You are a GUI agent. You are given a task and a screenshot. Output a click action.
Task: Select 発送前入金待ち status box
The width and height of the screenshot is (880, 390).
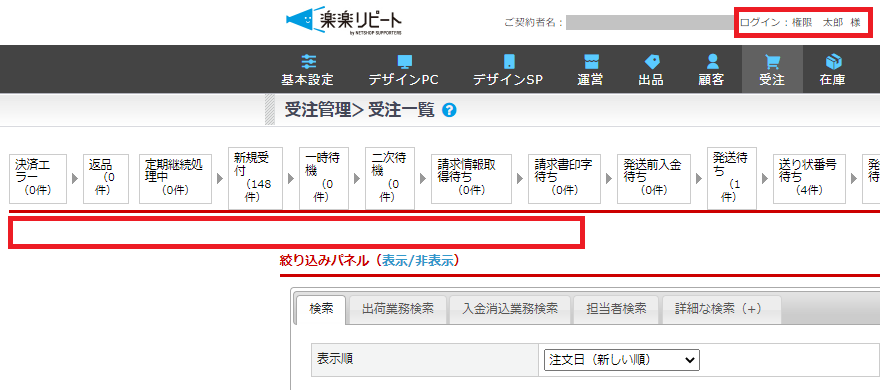[654, 178]
